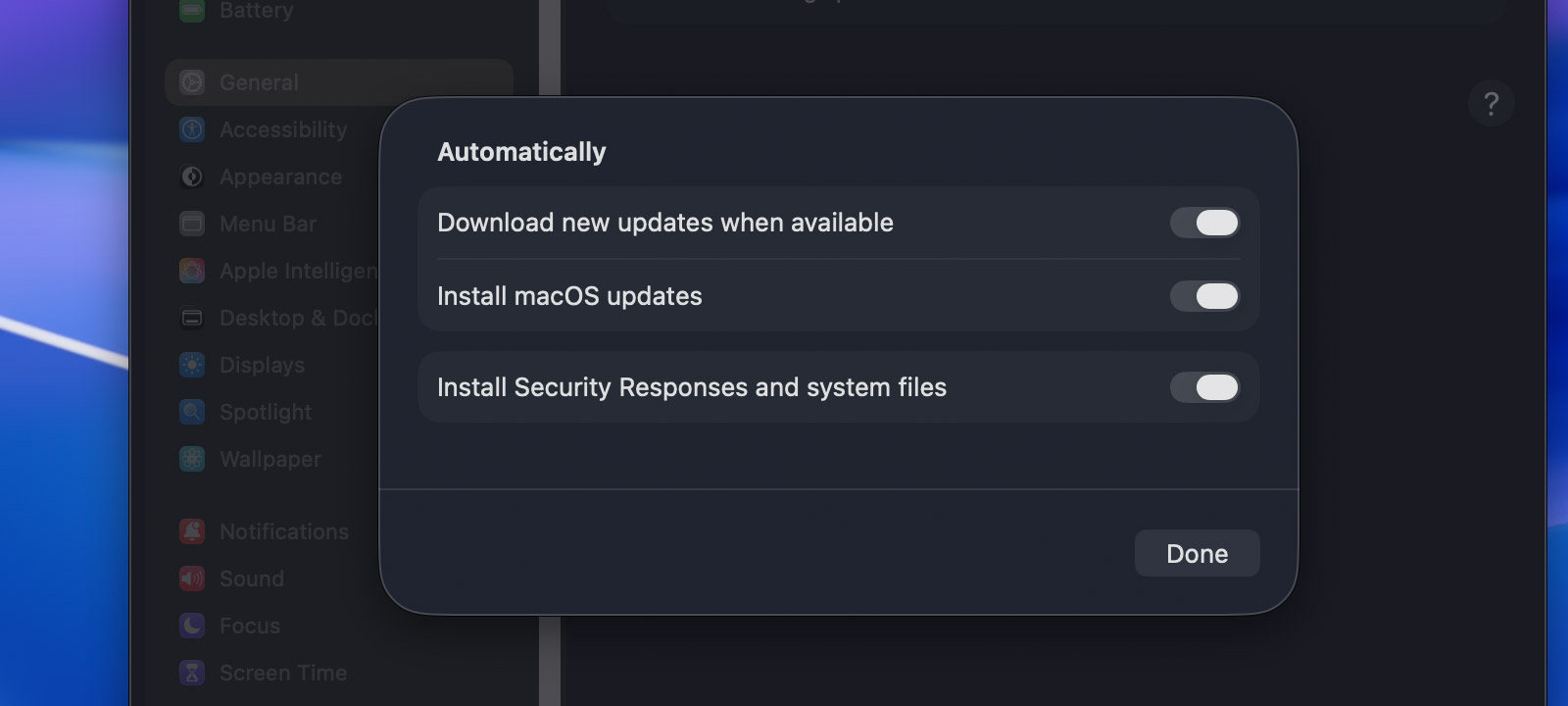Click the Done button

[1197, 553]
